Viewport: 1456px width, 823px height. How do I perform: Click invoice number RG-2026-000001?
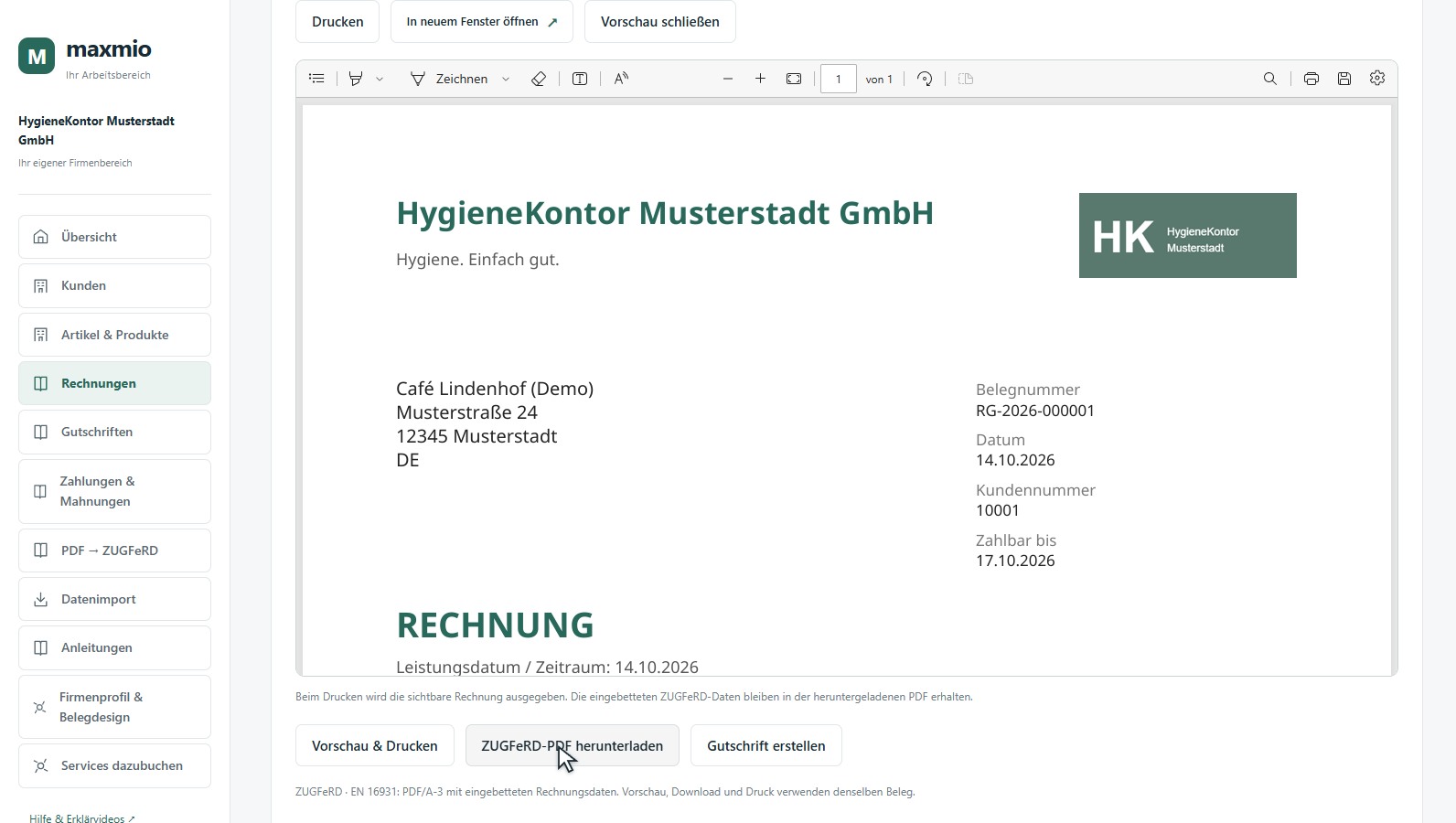[1035, 411]
